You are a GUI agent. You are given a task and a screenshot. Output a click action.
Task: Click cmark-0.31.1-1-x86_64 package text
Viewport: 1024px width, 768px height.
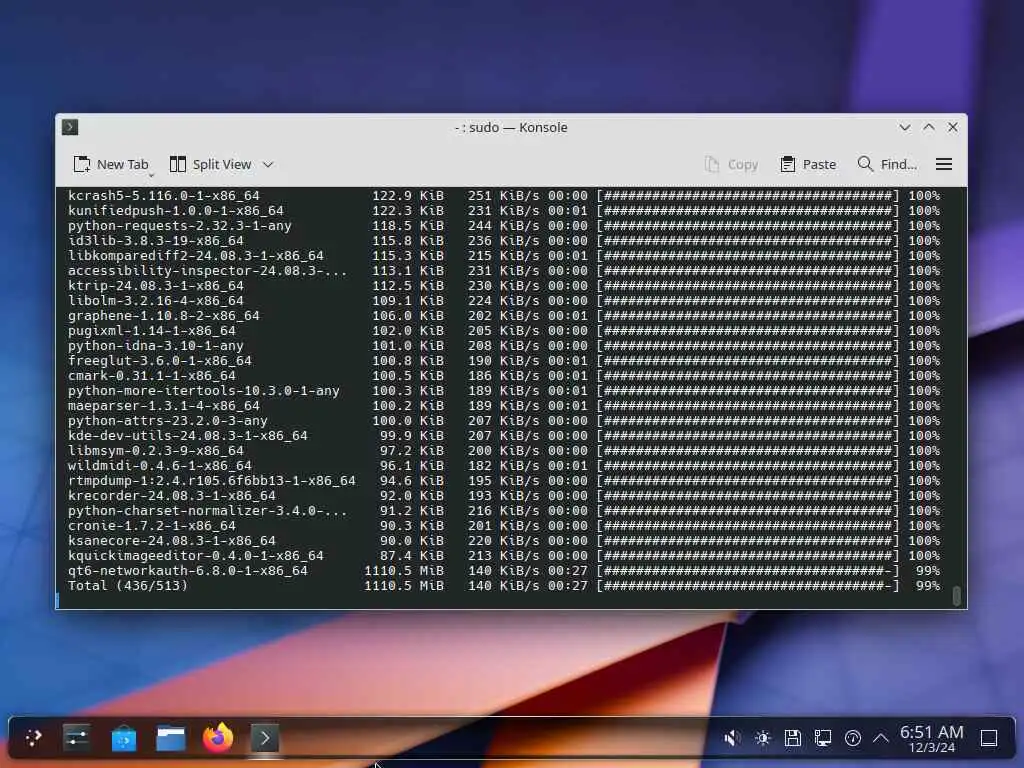(x=152, y=376)
